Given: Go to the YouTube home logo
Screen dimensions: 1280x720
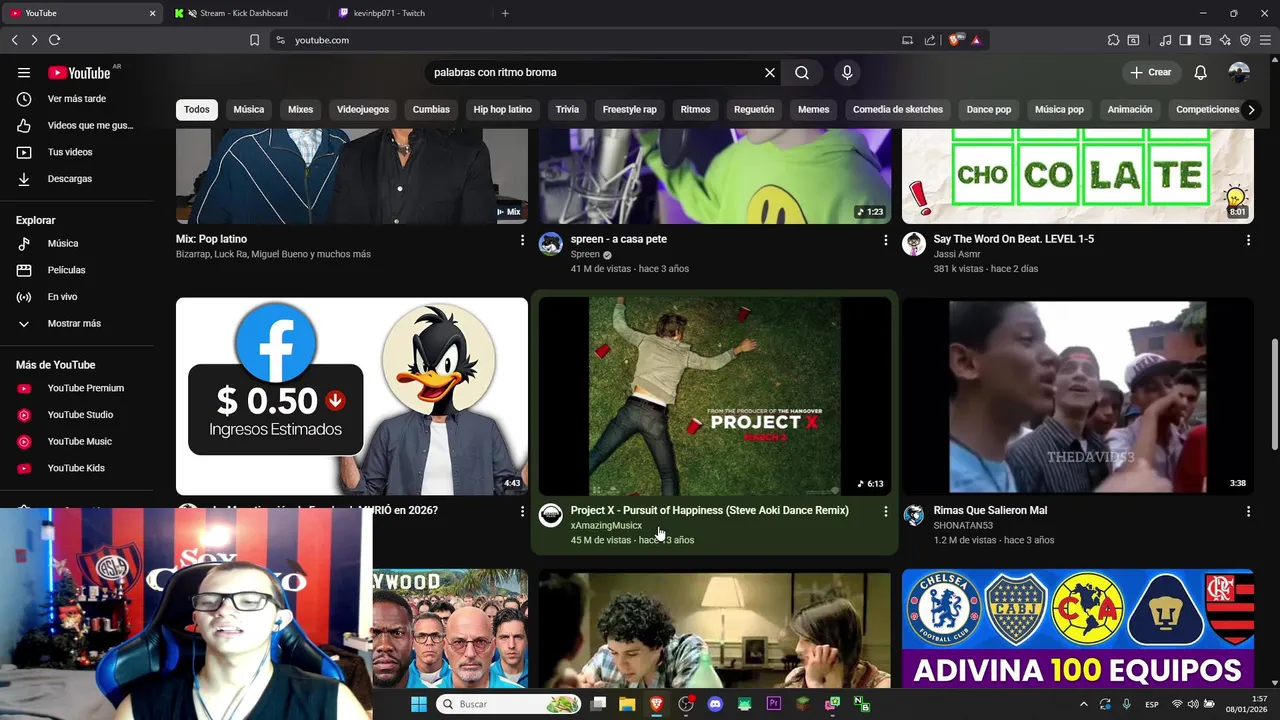Looking at the screenshot, I should point(79,72).
